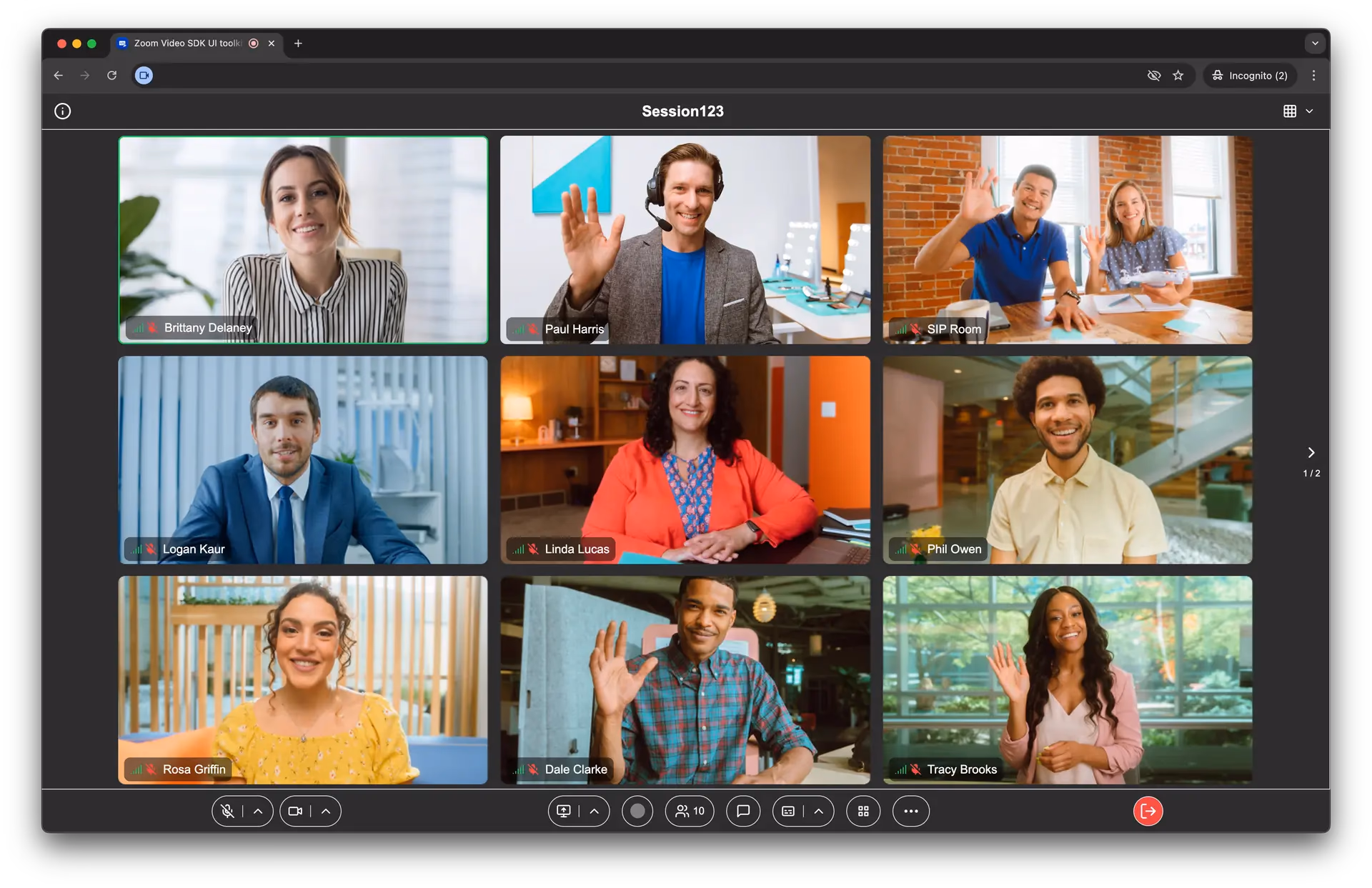
Task: Expand the caption settings chevron
Action: click(x=819, y=811)
